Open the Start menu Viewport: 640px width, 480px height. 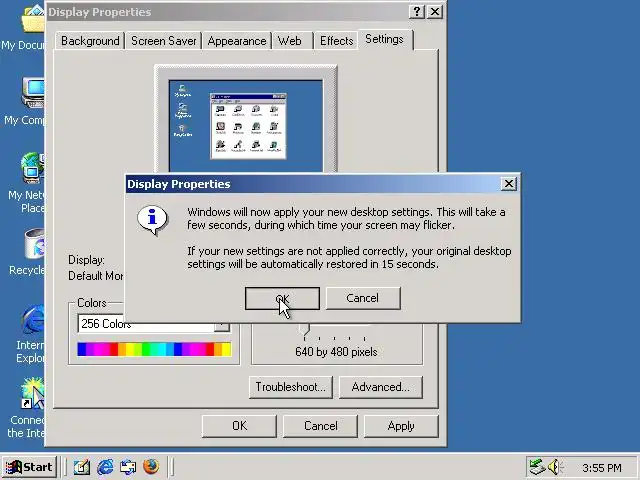pos(29,467)
